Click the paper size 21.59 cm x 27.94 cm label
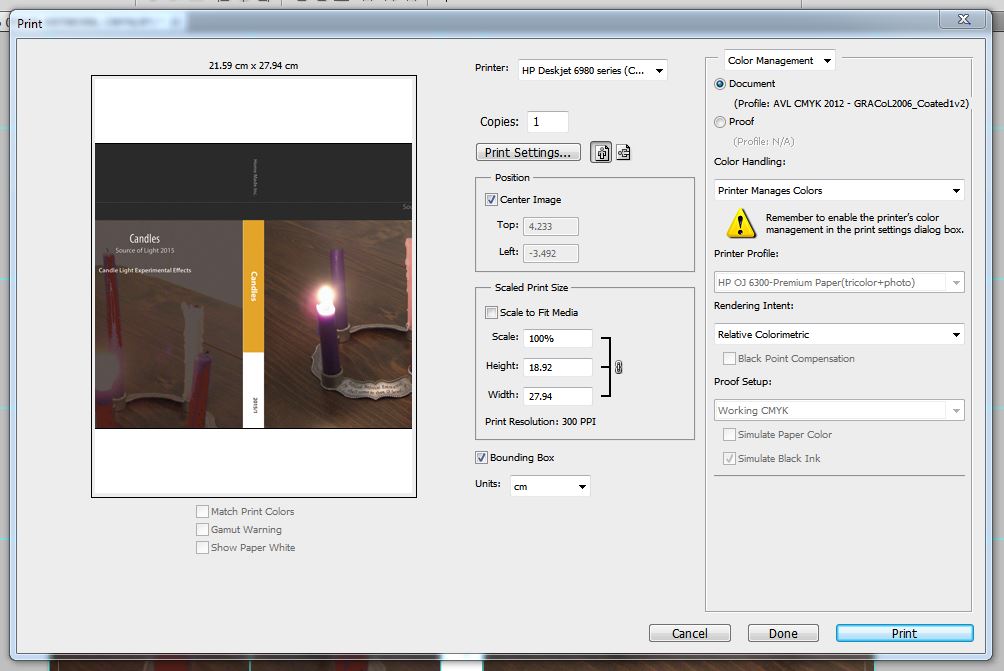The height and width of the screenshot is (671, 1004). 254,65
